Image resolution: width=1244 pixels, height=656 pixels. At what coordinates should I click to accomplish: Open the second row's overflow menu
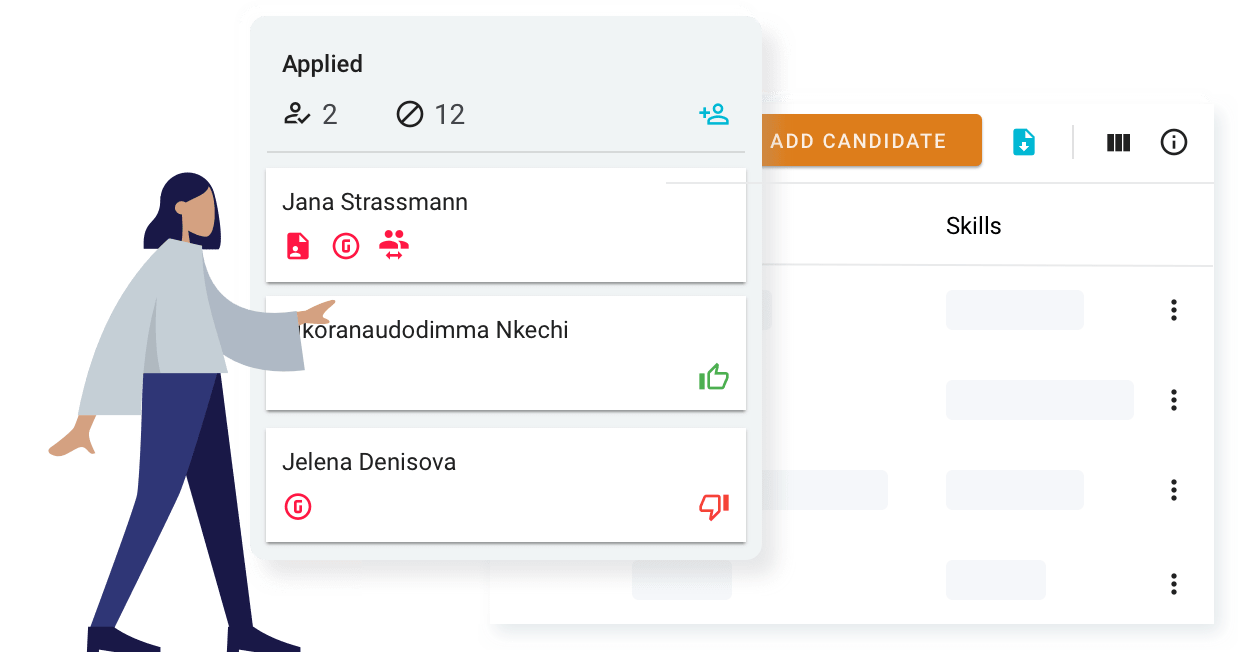(x=1173, y=400)
